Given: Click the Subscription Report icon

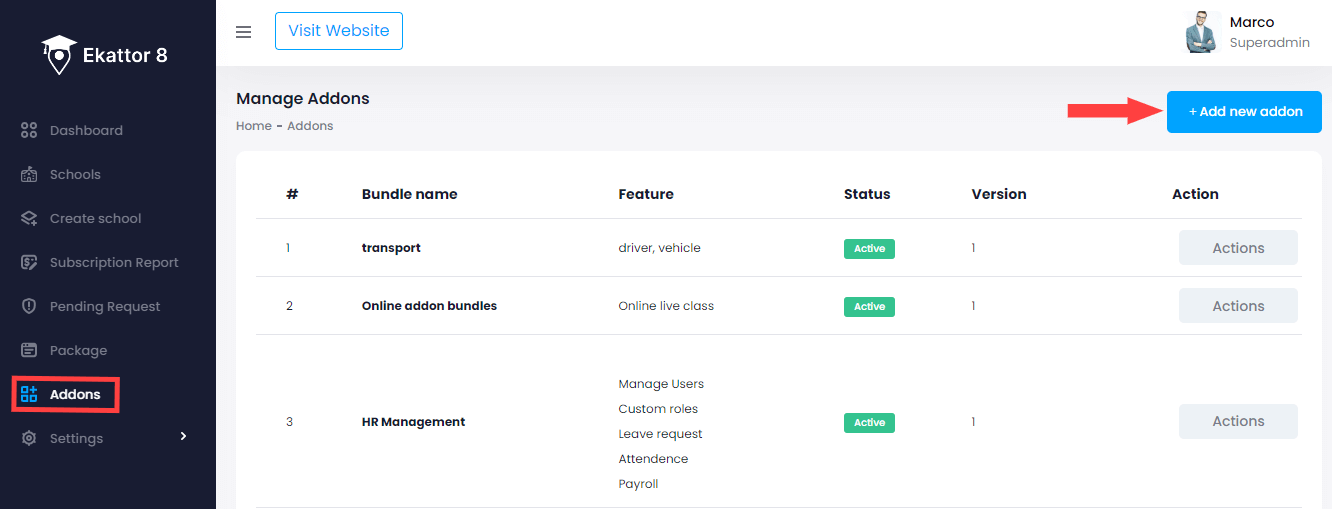Looking at the screenshot, I should [29, 263].
